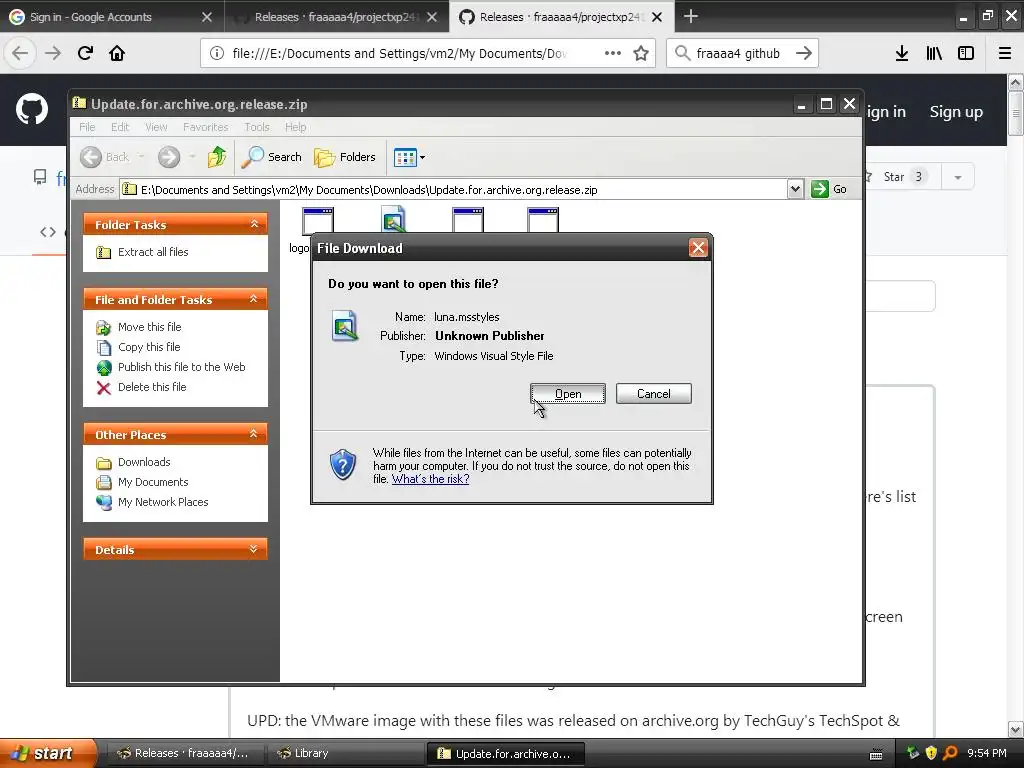Toggle Firefox sidebar icon
This screenshot has height=768, width=1024.
(x=966, y=53)
